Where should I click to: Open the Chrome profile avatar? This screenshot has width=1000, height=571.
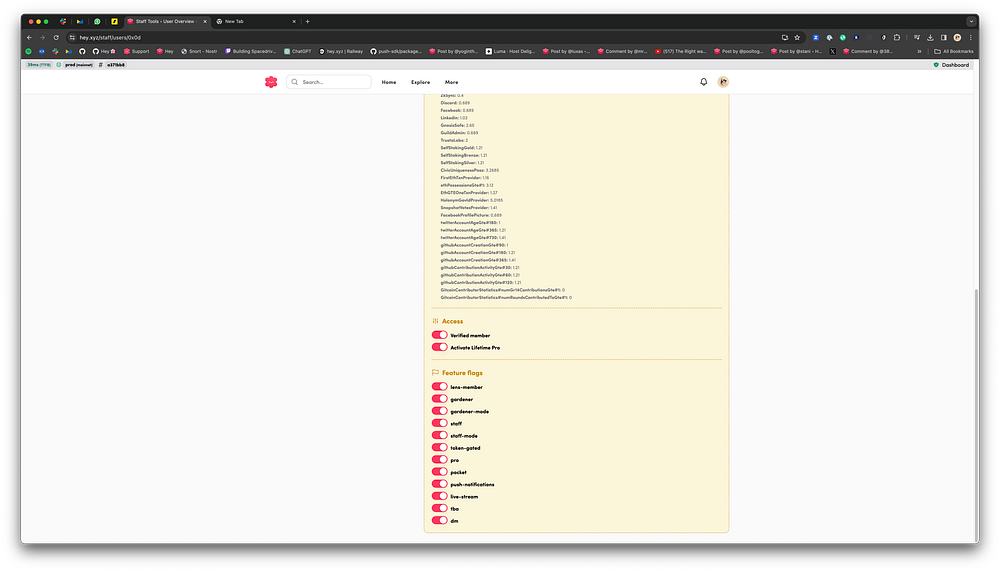point(957,38)
